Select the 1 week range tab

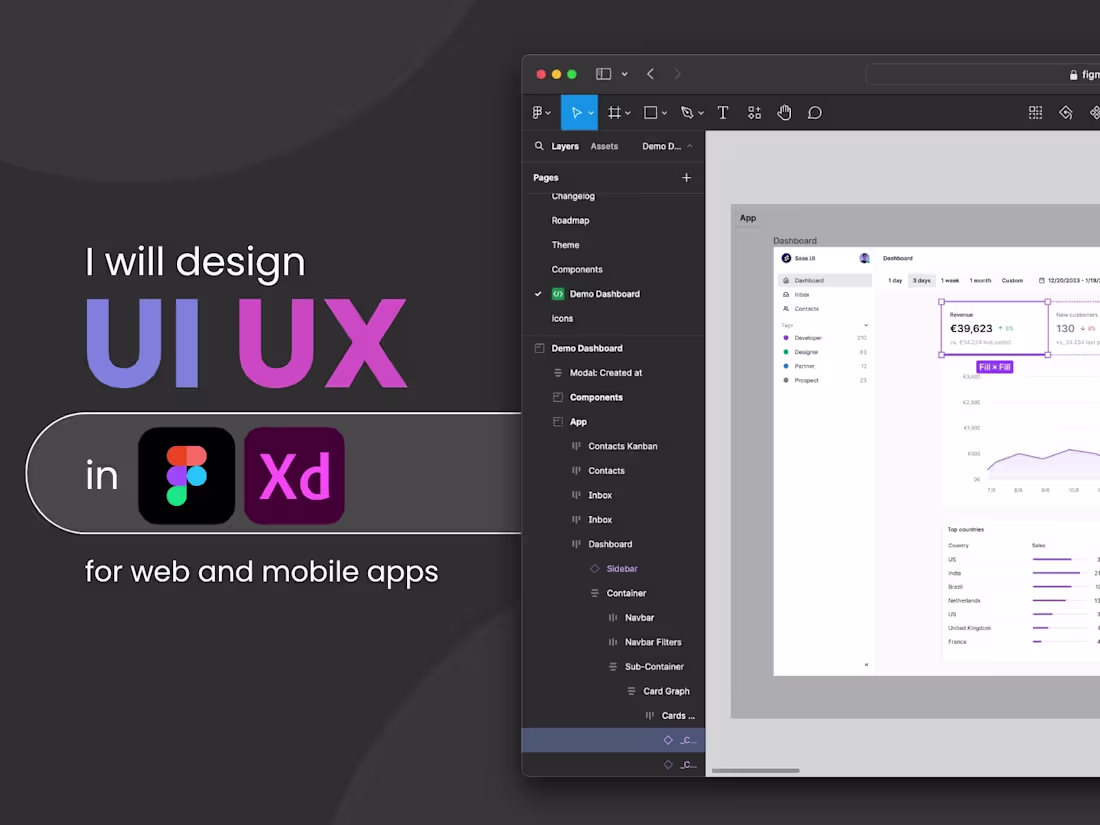point(950,281)
